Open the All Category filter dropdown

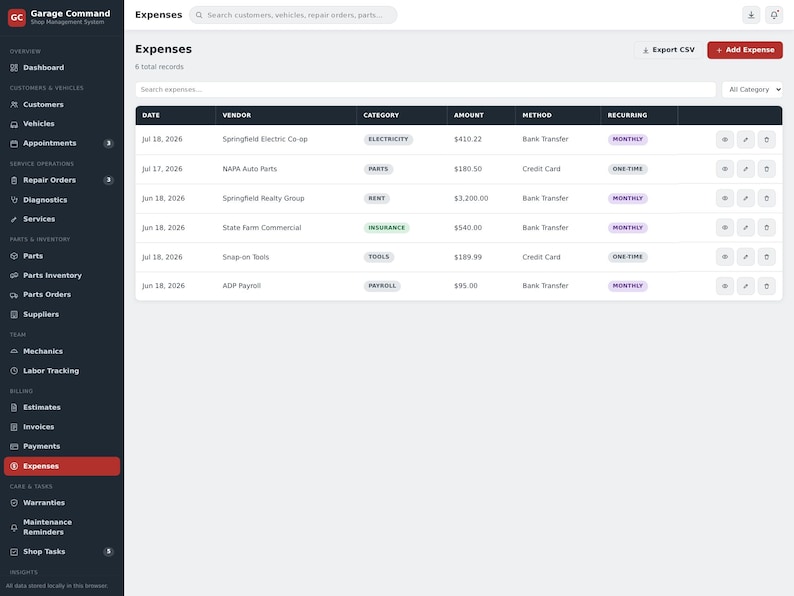[752, 90]
